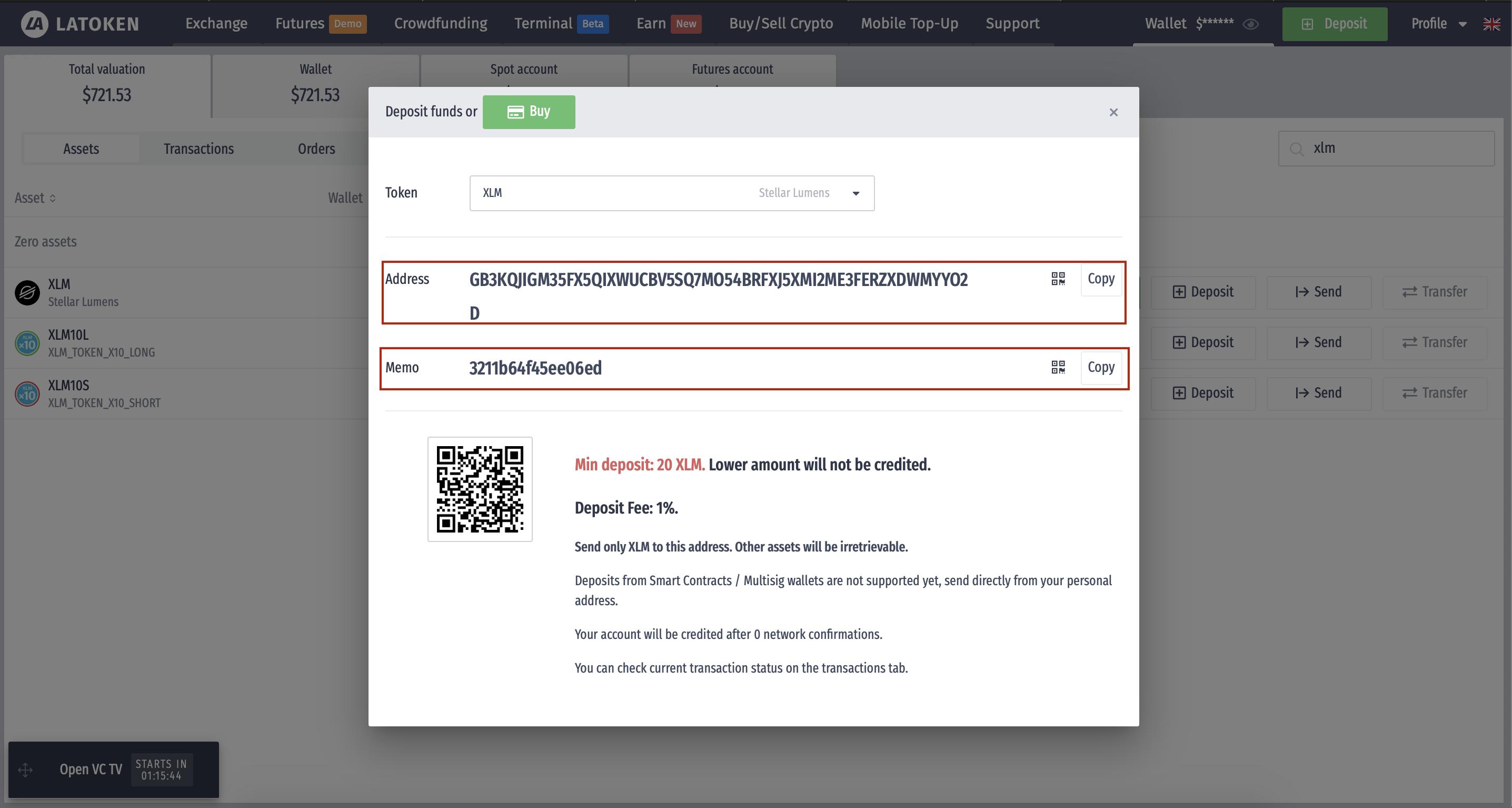Click the Wallet column header
The height and width of the screenshot is (808, 1512).
(345, 199)
